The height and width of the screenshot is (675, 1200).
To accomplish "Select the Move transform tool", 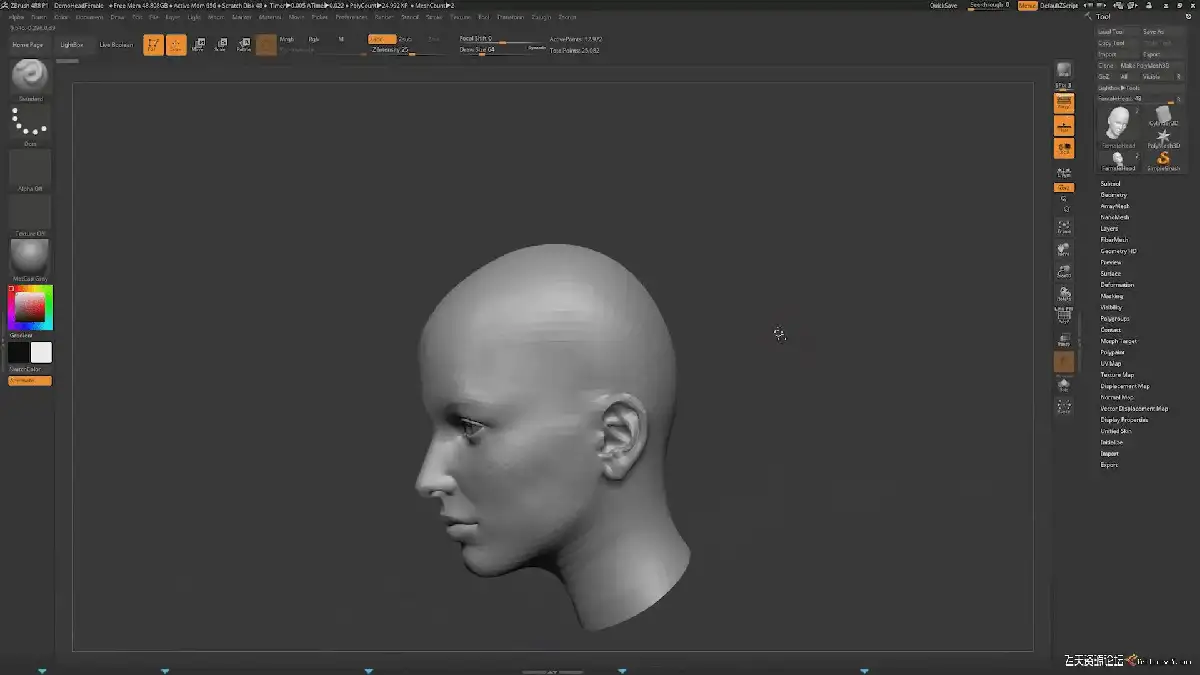I will 198,45.
